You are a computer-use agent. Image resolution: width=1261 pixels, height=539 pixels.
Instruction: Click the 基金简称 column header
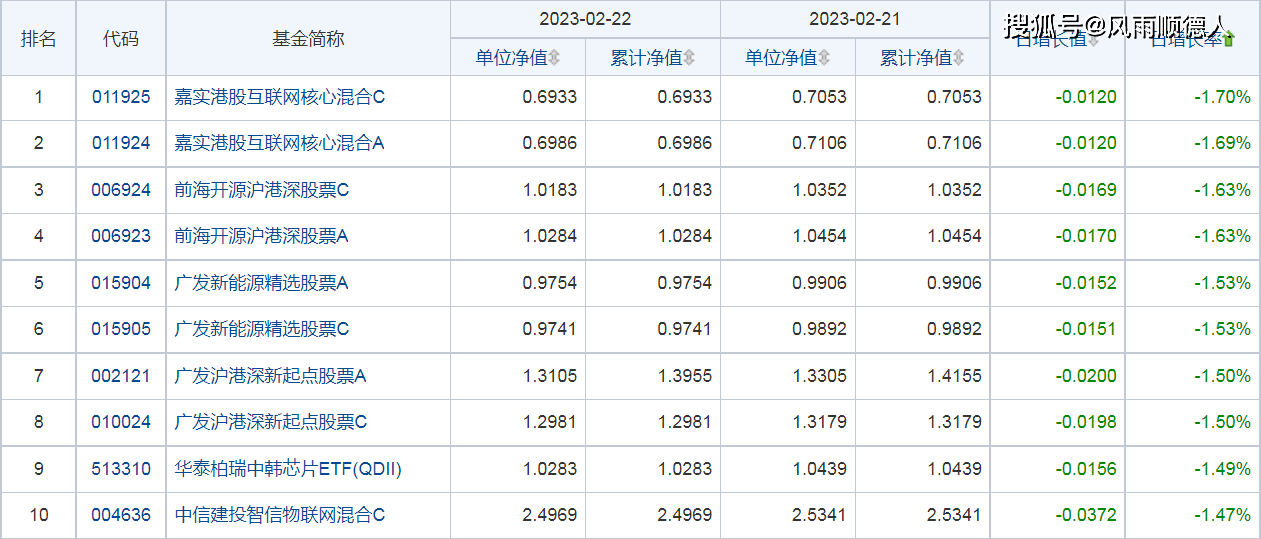pyautogui.click(x=308, y=38)
